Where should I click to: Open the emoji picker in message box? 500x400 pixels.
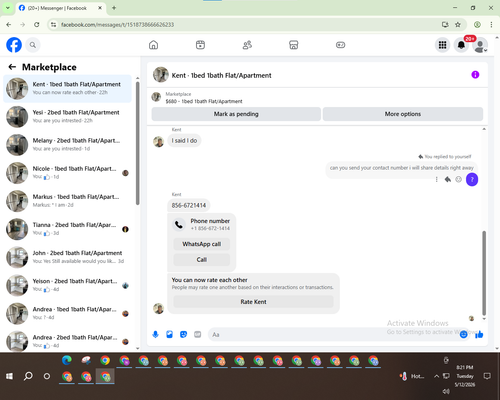coord(463,334)
